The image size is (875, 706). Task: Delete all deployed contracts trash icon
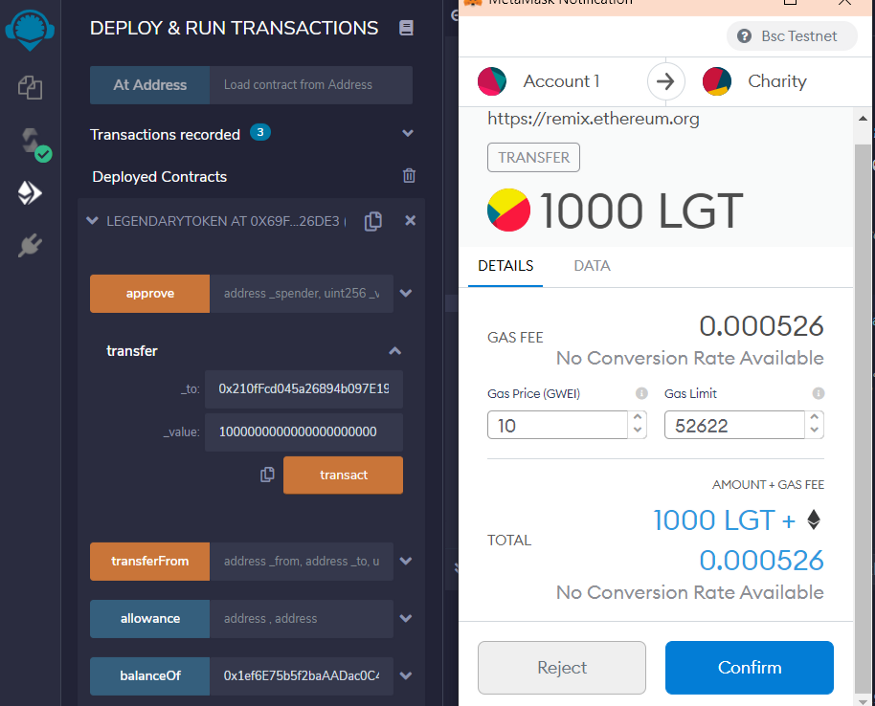[409, 176]
